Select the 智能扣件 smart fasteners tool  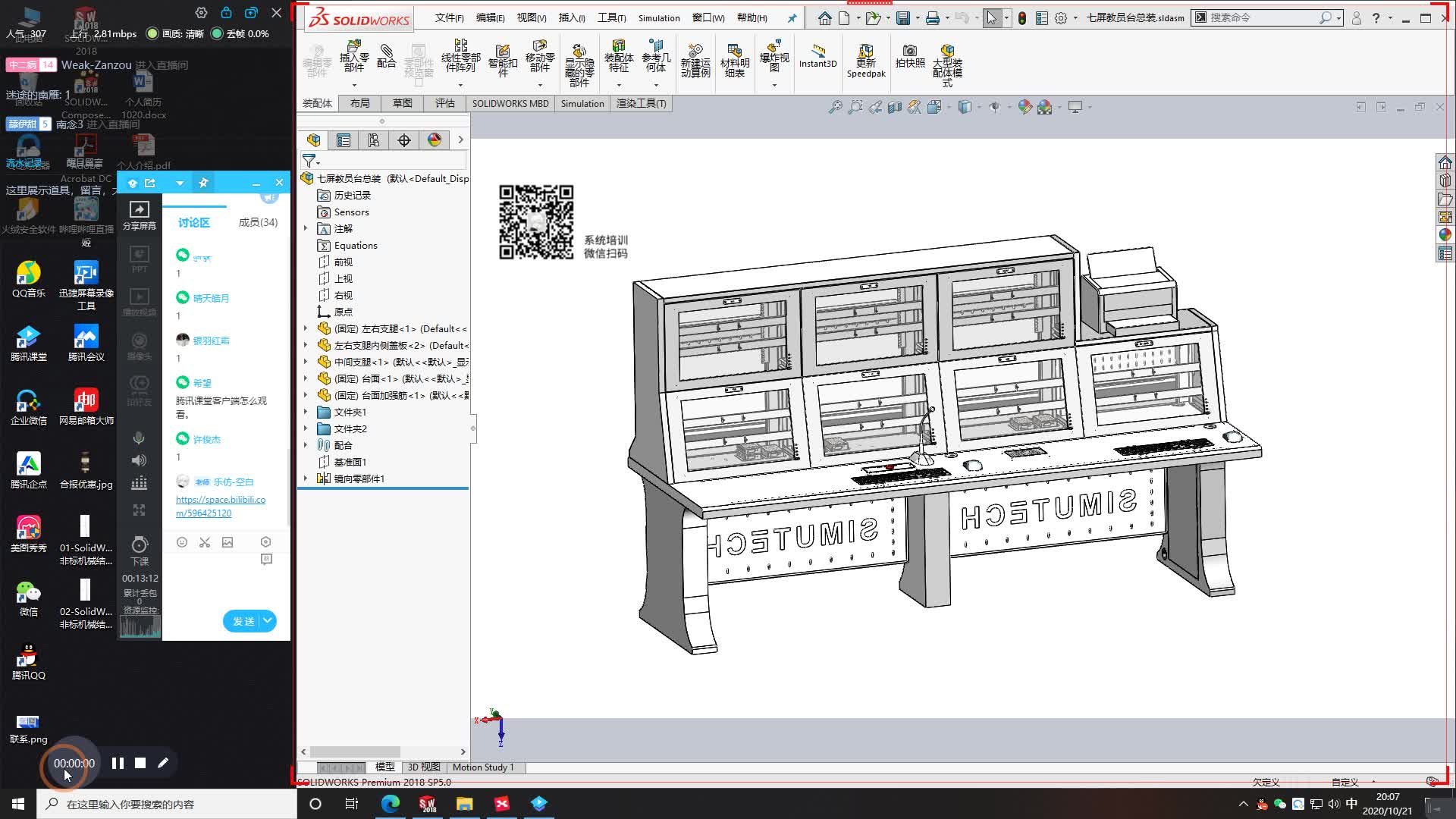(501, 59)
